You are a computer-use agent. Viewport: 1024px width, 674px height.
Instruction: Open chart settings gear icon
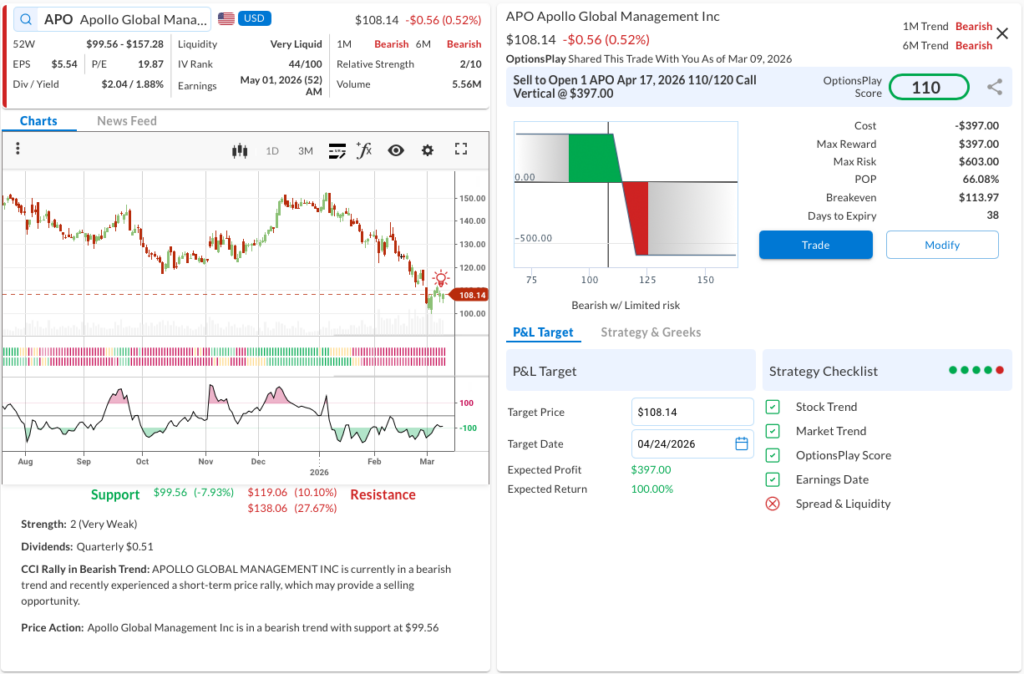[x=428, y=151]
